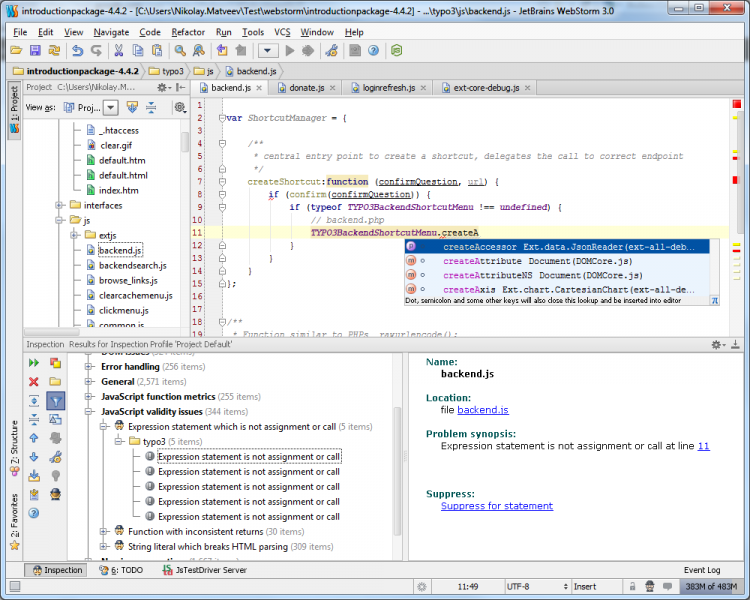
Task: Select createAttributeNS in completion popup
Action: click(557, 275)
